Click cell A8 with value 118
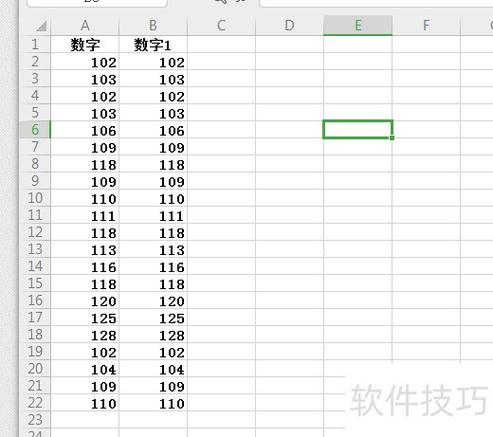 (85, 164)
